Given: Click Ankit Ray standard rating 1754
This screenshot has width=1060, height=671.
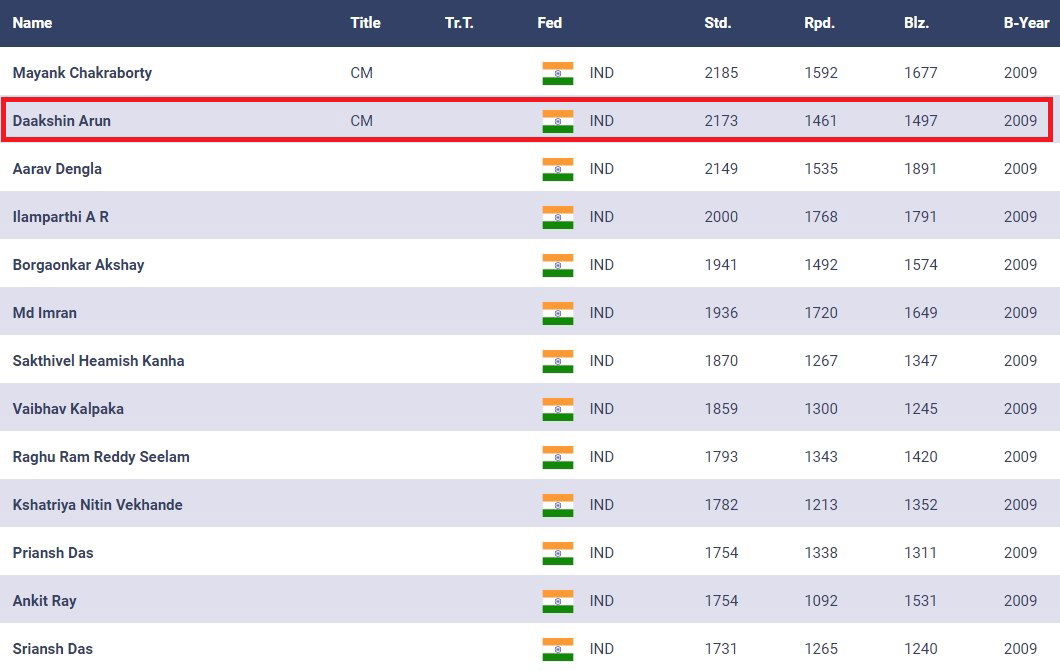Looking at the screenshot, I should click(721, 601).
